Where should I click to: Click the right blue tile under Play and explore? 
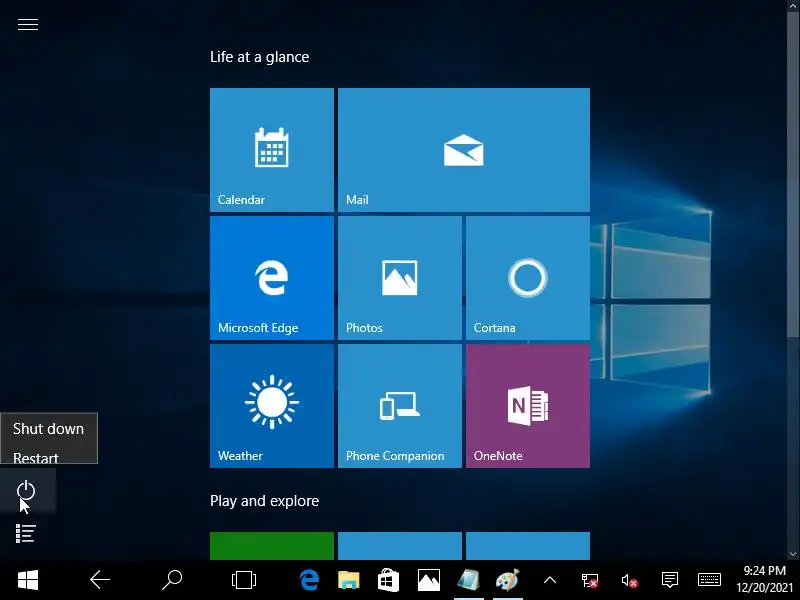tap(528, 546)
